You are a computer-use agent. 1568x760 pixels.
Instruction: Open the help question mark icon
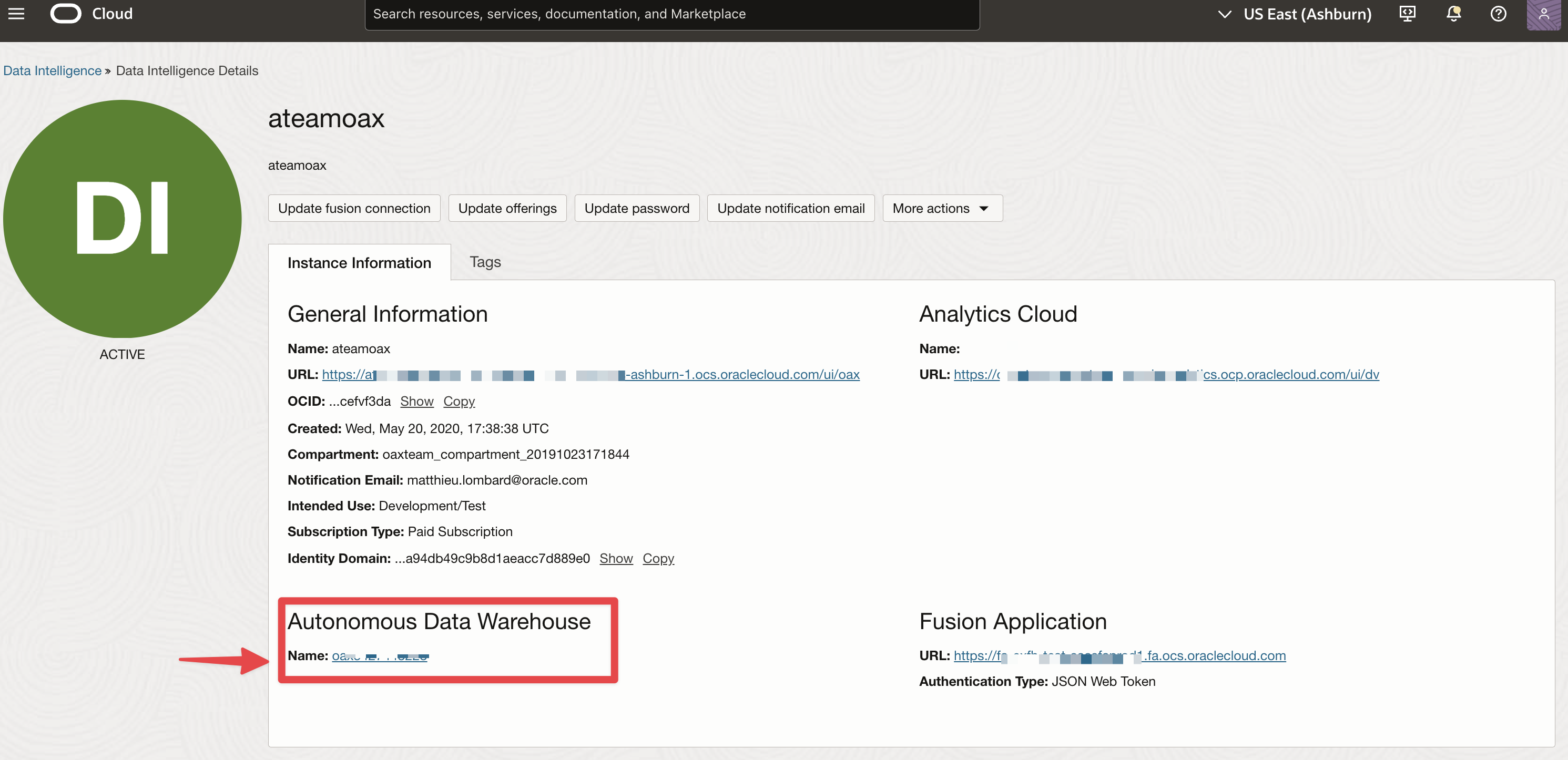pos(1499,13)
